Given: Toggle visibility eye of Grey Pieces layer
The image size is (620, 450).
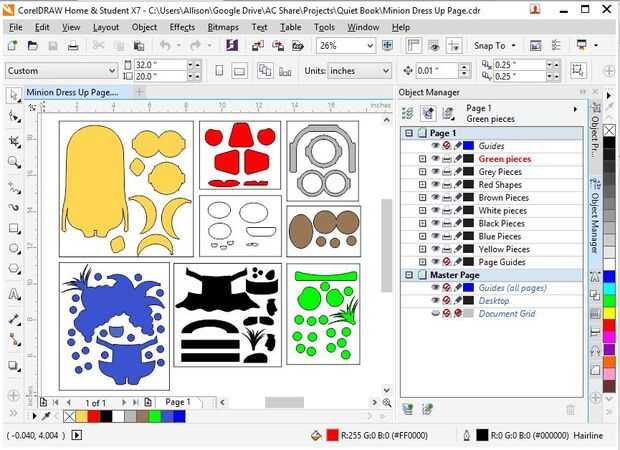Looking at the screenshot, I should click(435, 172).
